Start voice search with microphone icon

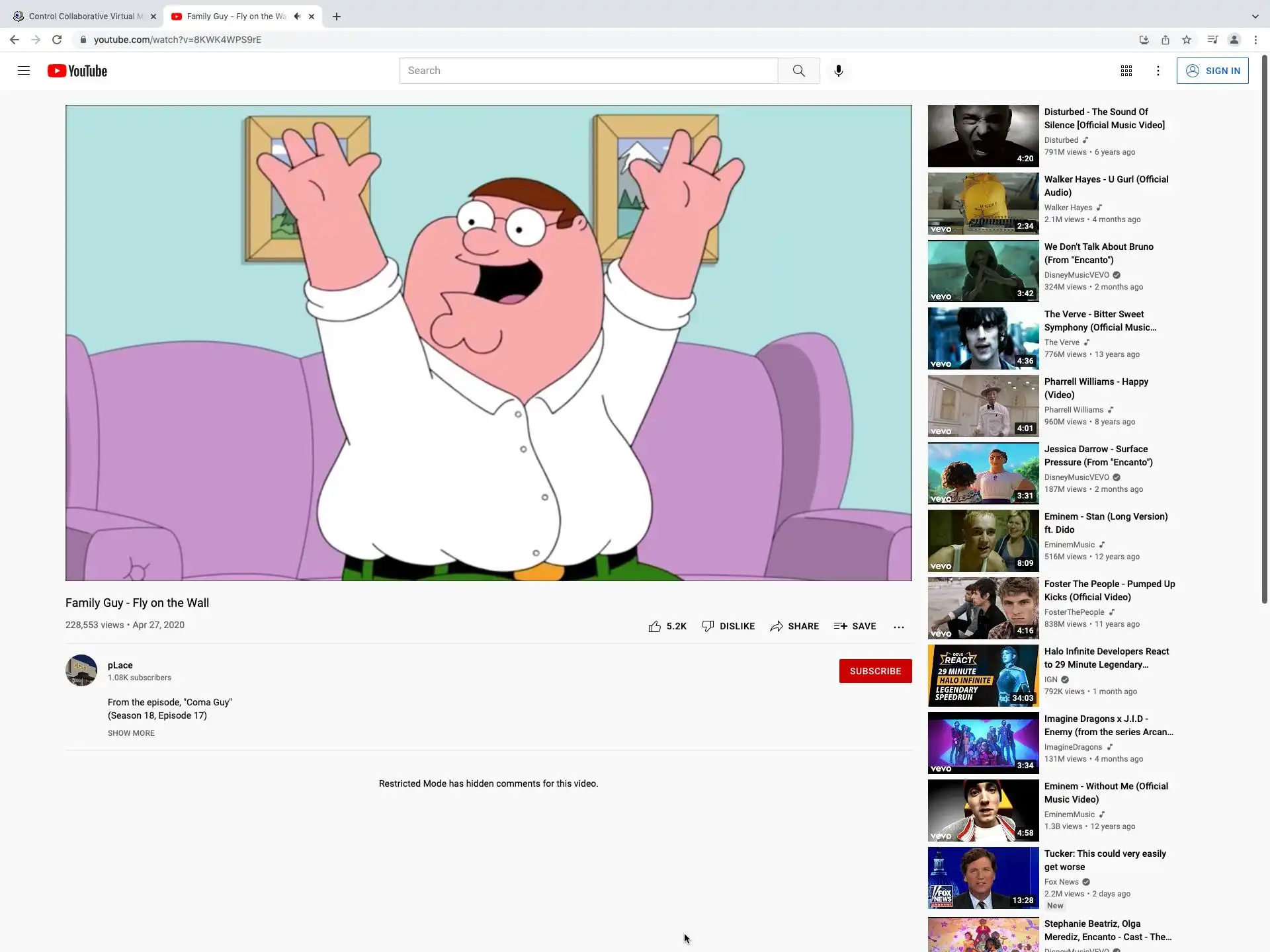pos(838,71)
